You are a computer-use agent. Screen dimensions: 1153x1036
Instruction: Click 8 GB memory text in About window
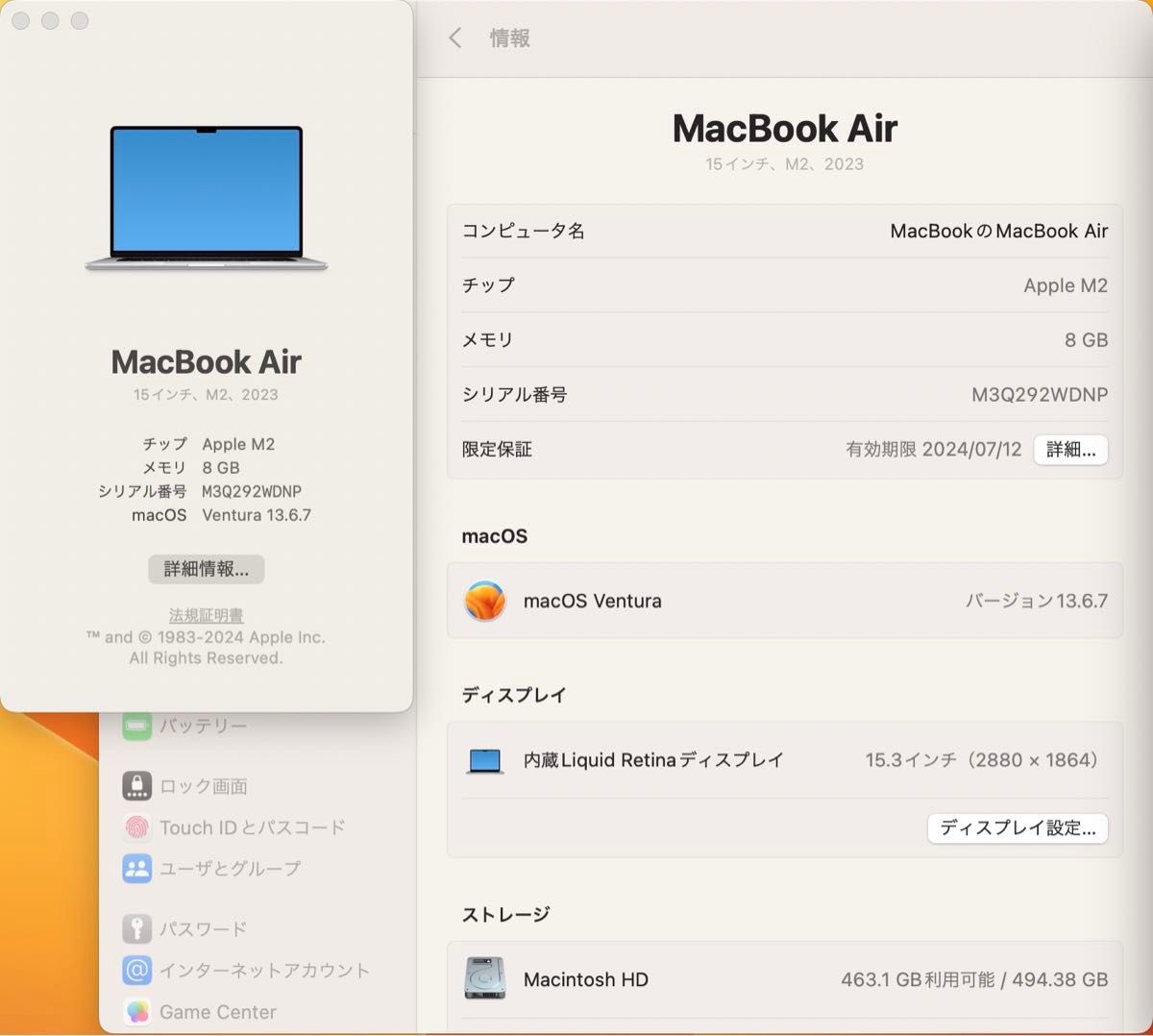221,468
